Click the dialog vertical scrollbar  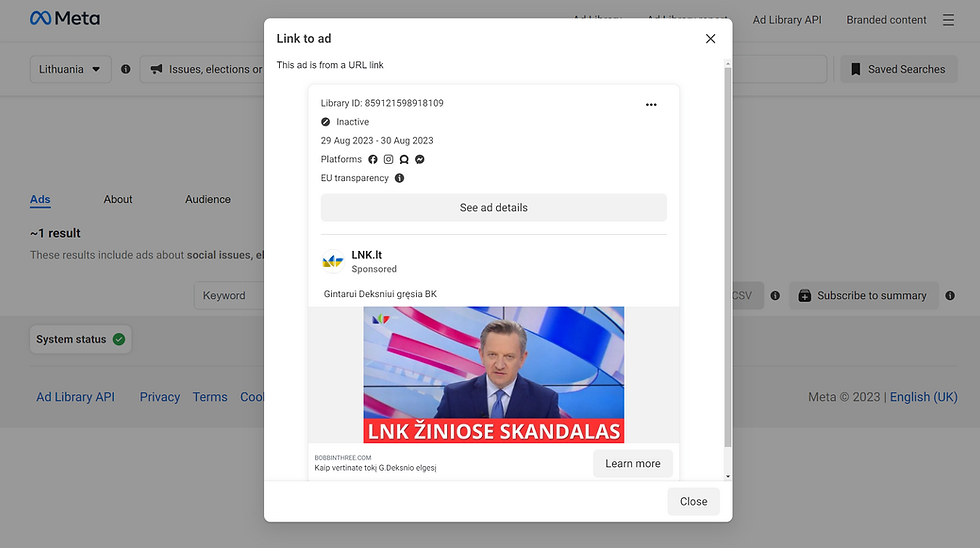click(x=728, y=256)
